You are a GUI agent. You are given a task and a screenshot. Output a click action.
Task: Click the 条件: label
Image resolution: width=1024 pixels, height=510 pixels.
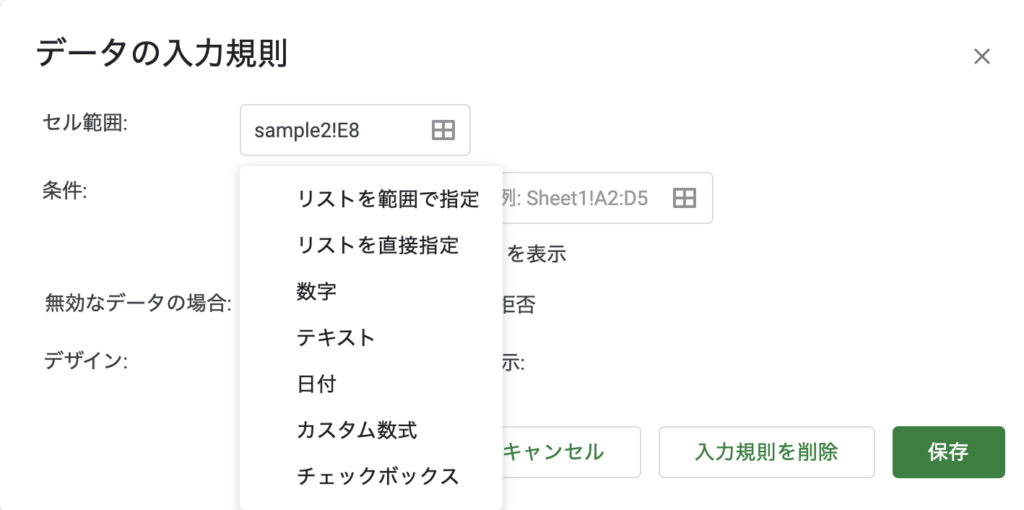tap(65, 190)
